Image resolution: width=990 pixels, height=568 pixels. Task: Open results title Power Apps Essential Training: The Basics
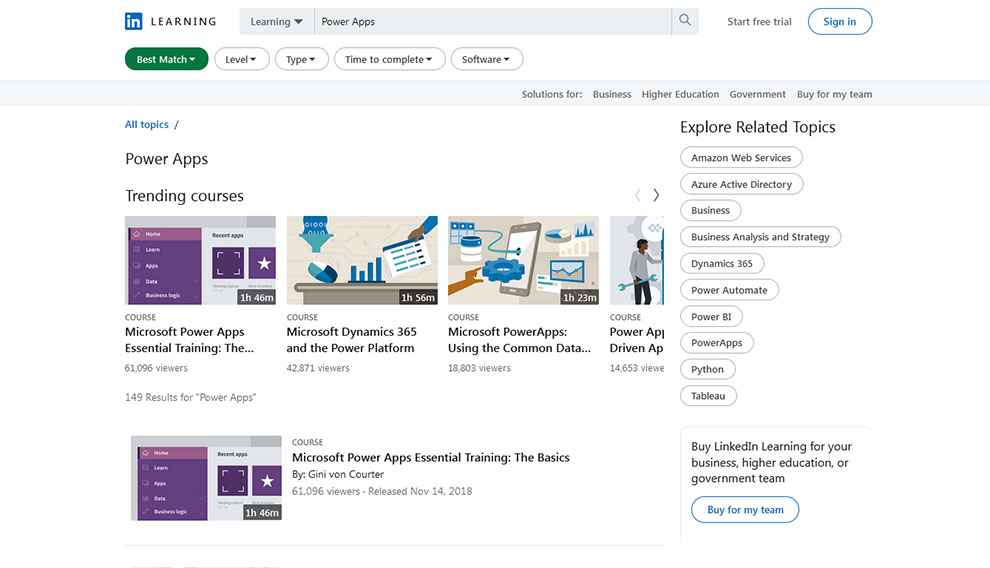[x=431, y=458]
